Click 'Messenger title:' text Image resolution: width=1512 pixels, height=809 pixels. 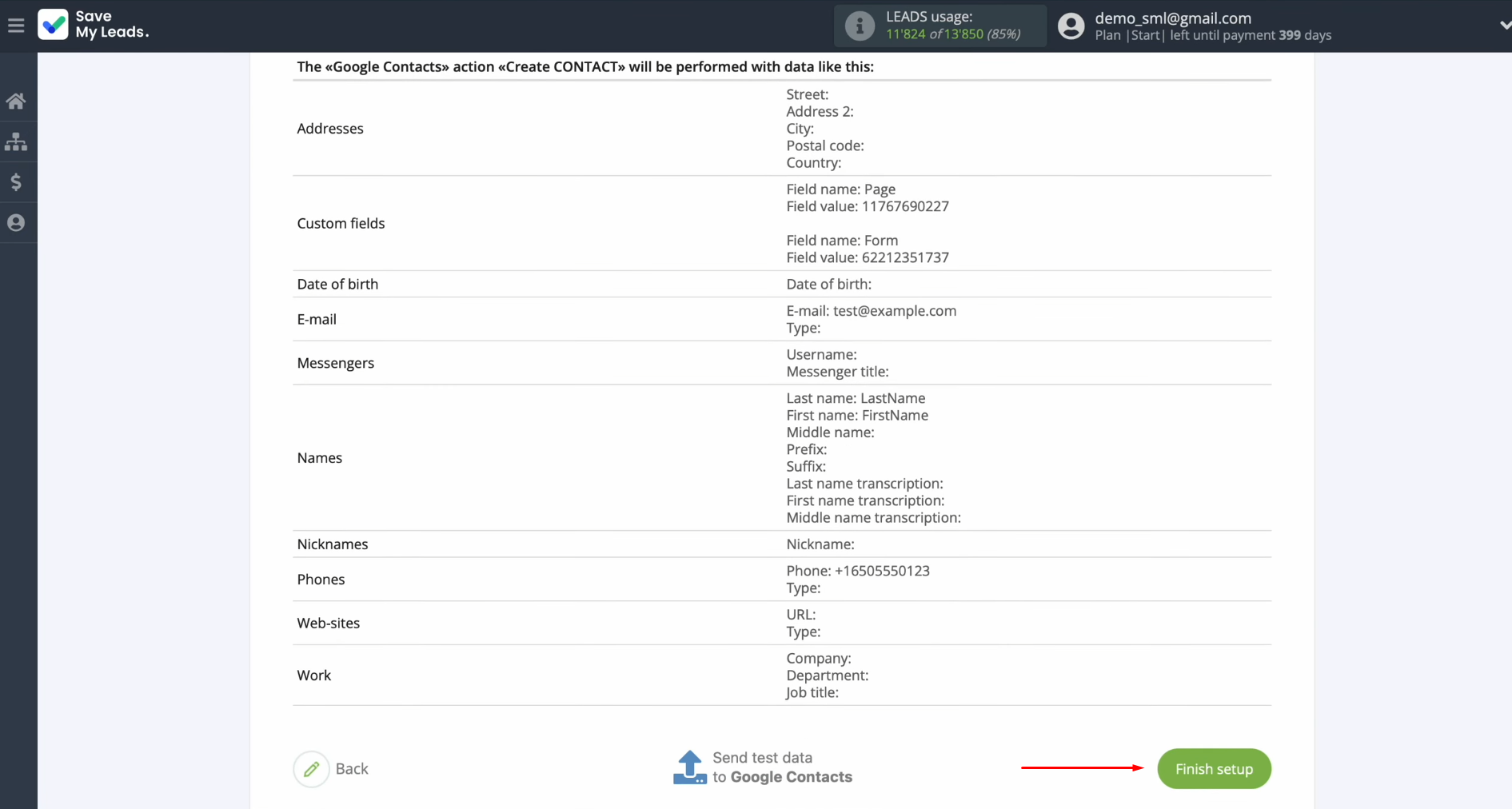click(837, 372)
